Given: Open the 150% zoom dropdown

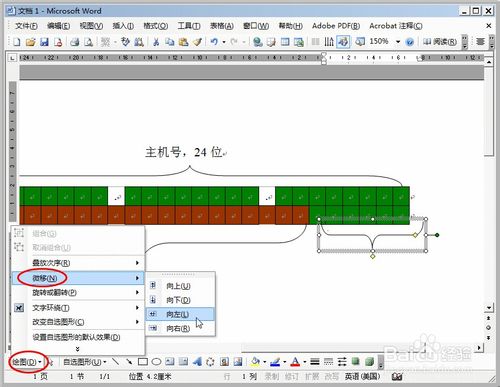Looking at the screenshot, I should point(398,42).
